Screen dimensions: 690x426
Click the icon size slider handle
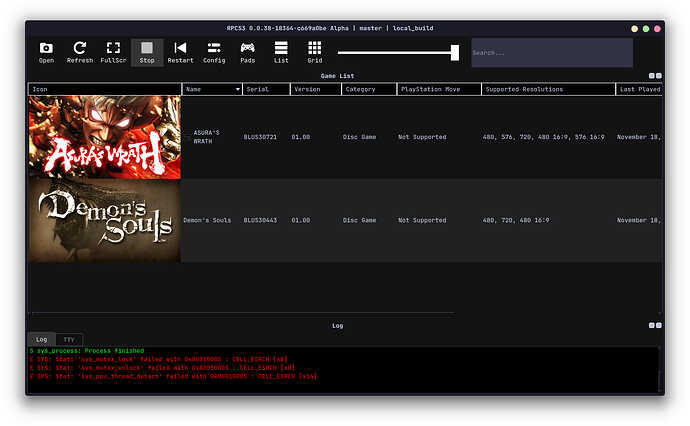click(x=455, y=52)
